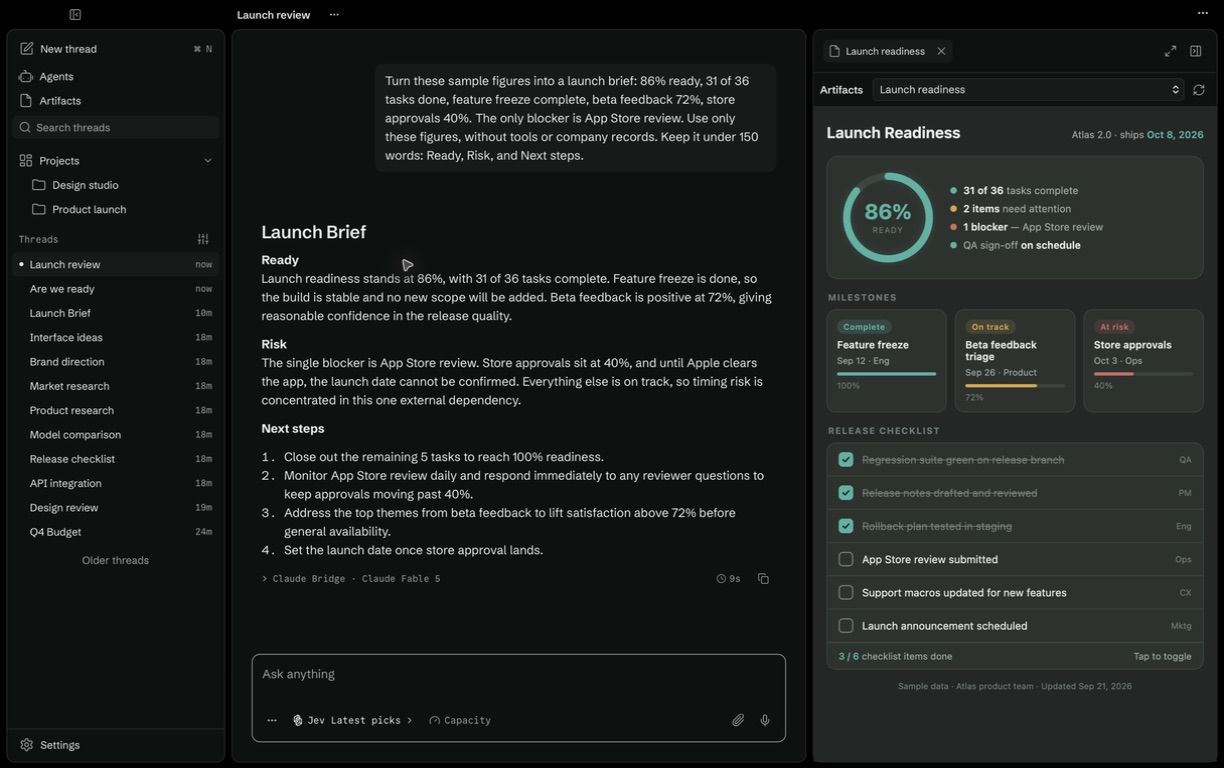Open the Launch Brief thread
Image resolution: width=1224 pixels, height=768 pixels.
[x=115, y=313]
